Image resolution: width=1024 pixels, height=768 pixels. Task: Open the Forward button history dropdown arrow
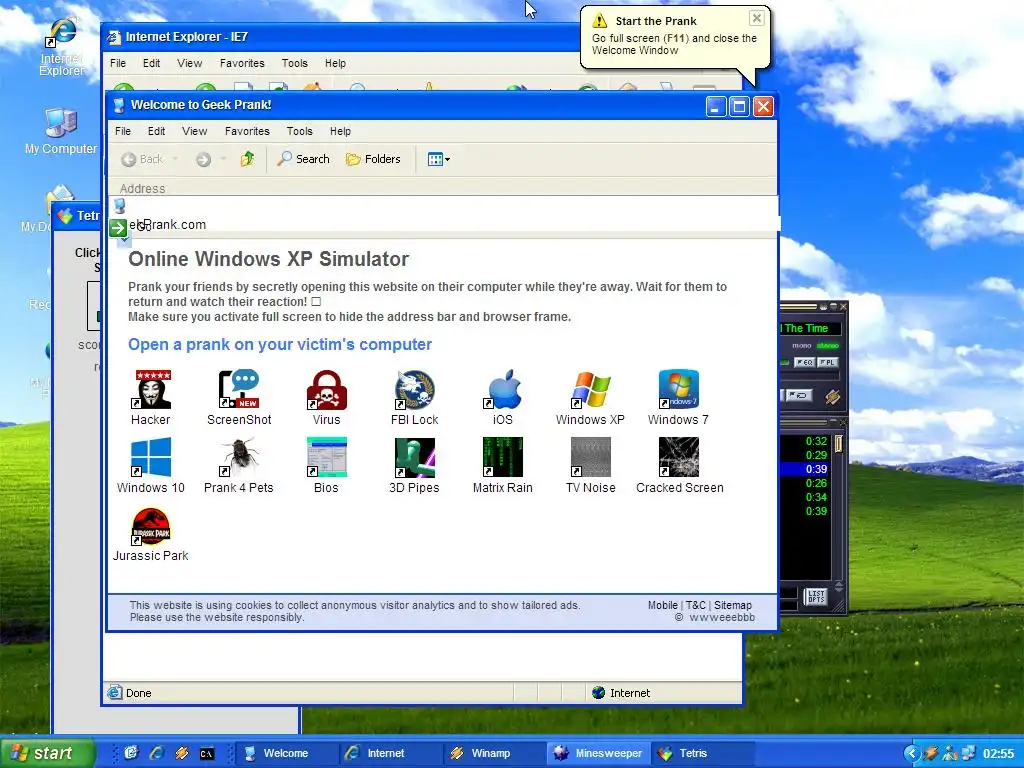pyautogui.click(x=223, y=159)
